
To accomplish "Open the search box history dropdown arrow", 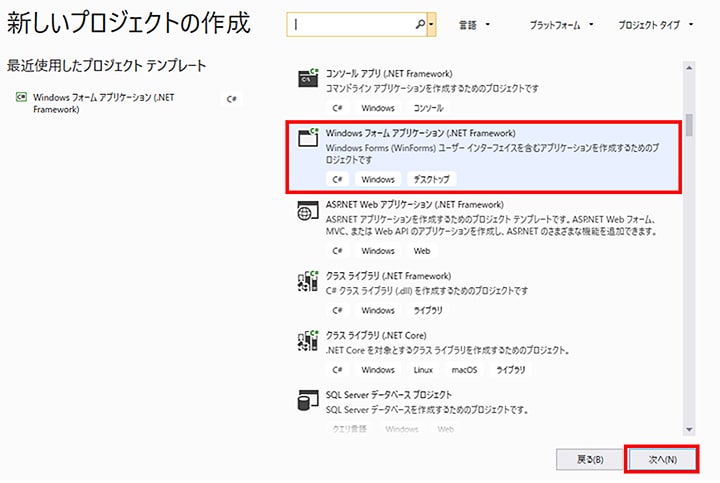I will click(431, 24).
